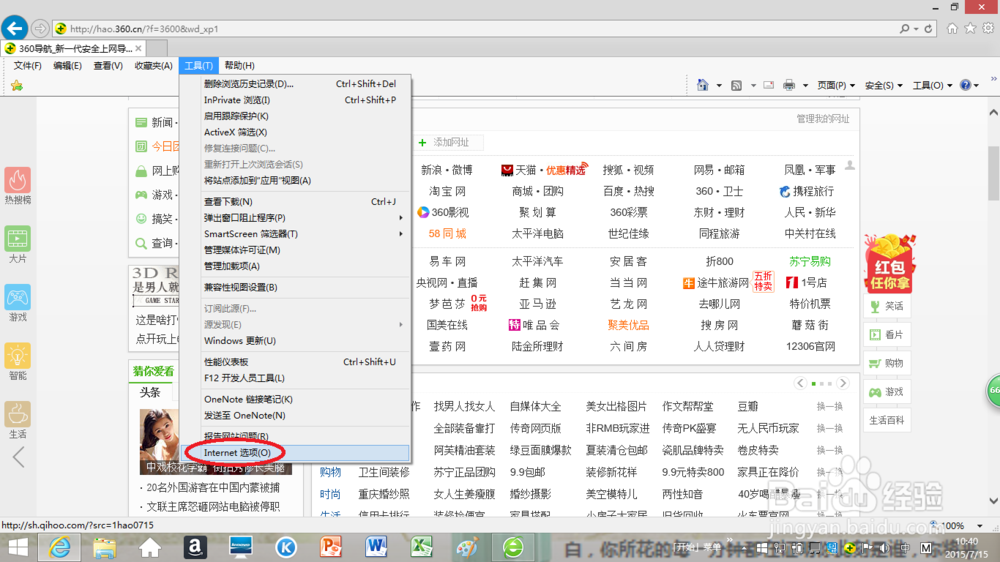Open PowerPoint on taskbar
The height and width of the screenshot is (562, 1000).
331,547
